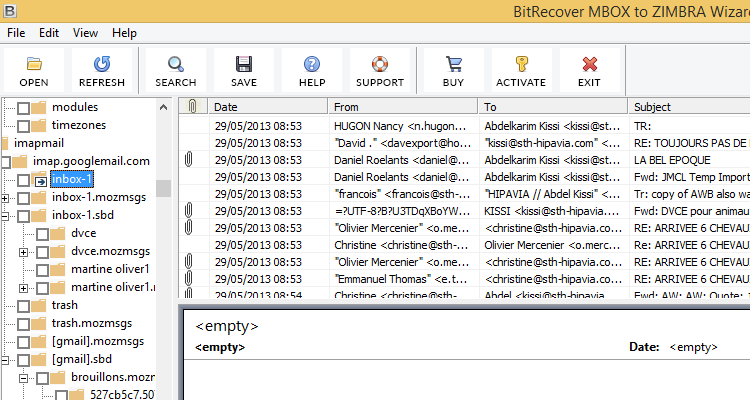Collapse the inbox-1.sbd tree node
The width and height of the screenshot is (750, 400).
click(5, 216)
